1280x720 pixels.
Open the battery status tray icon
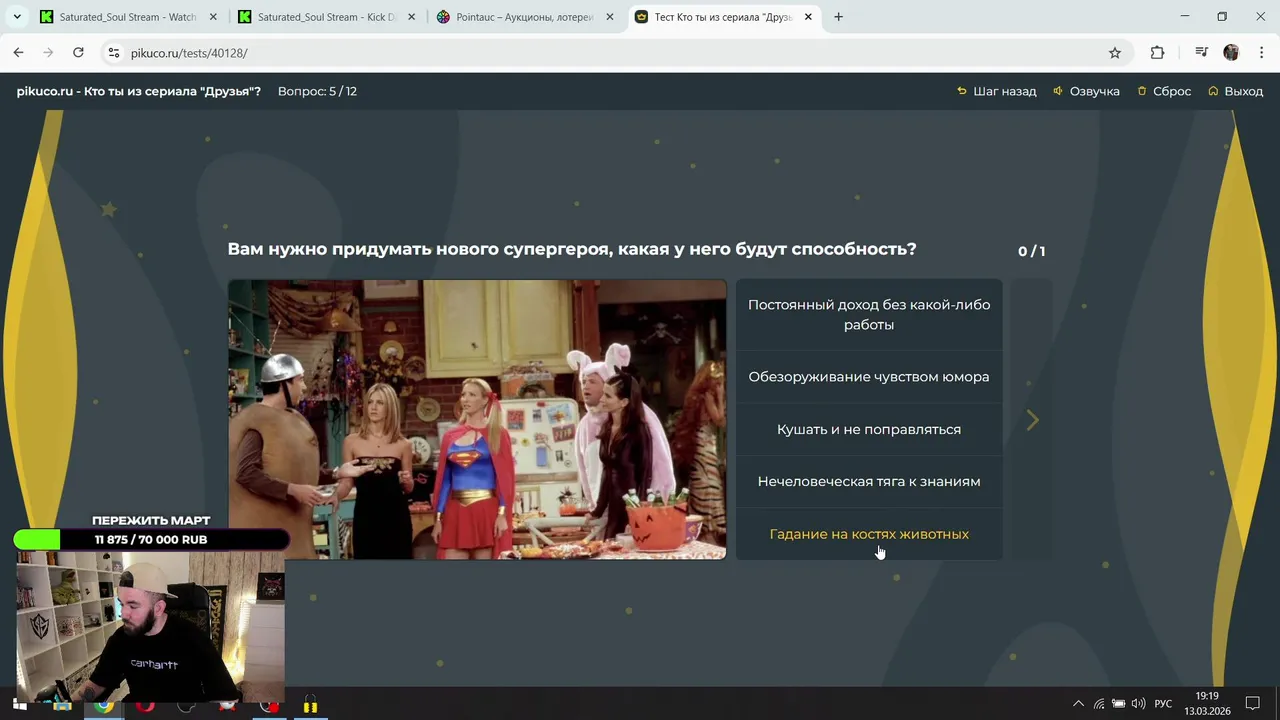(x=1119, y=704)
